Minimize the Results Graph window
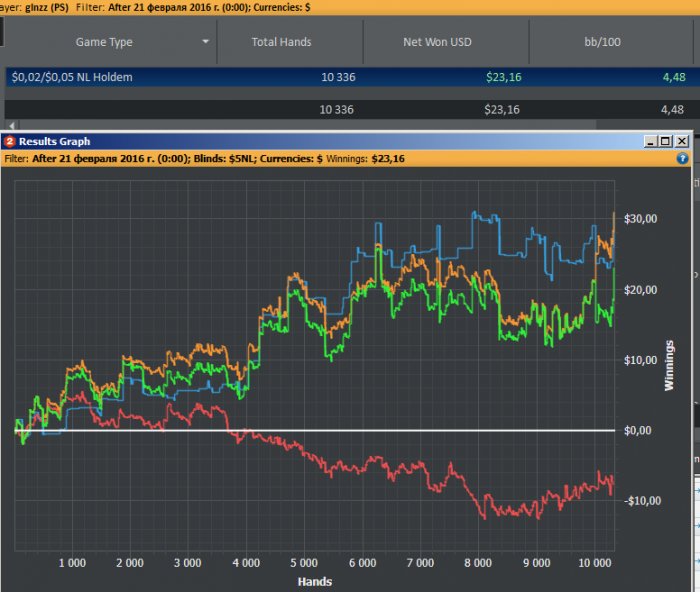Screen dimensions: 700x592 coord(650,142)
